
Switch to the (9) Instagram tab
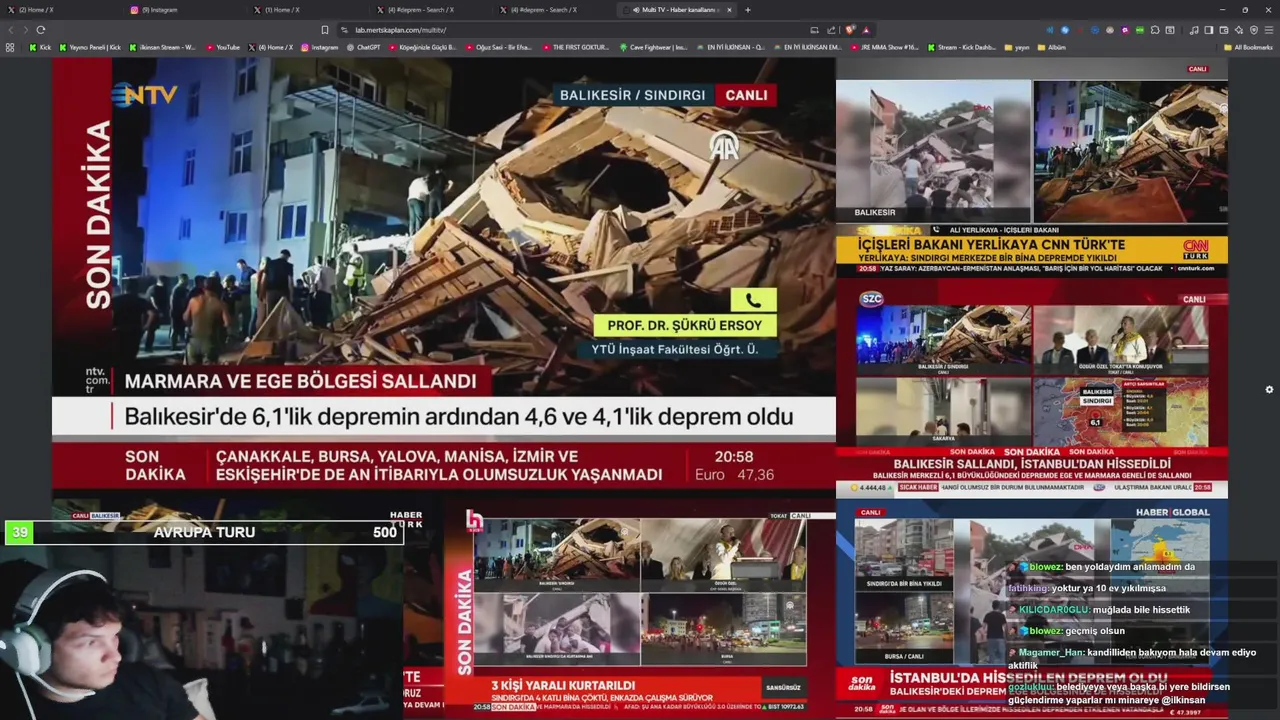click(185, 10)
